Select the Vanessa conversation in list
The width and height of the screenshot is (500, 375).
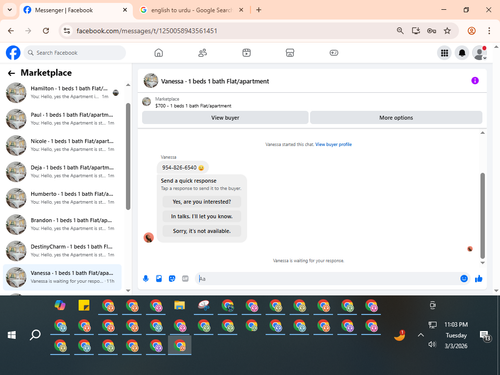pyautogui.click(x=62, y=277)
